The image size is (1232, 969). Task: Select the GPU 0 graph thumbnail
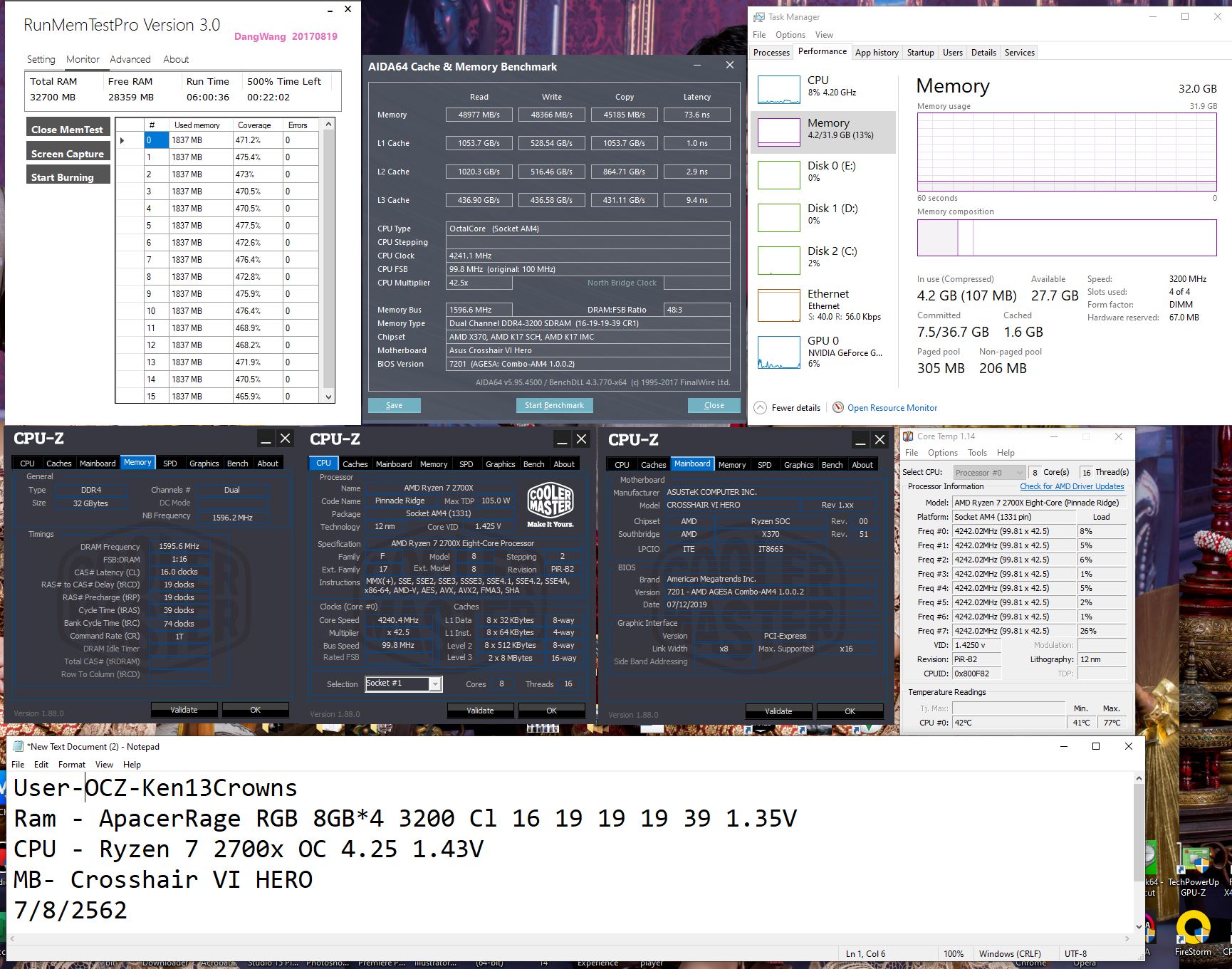point(778,353)
